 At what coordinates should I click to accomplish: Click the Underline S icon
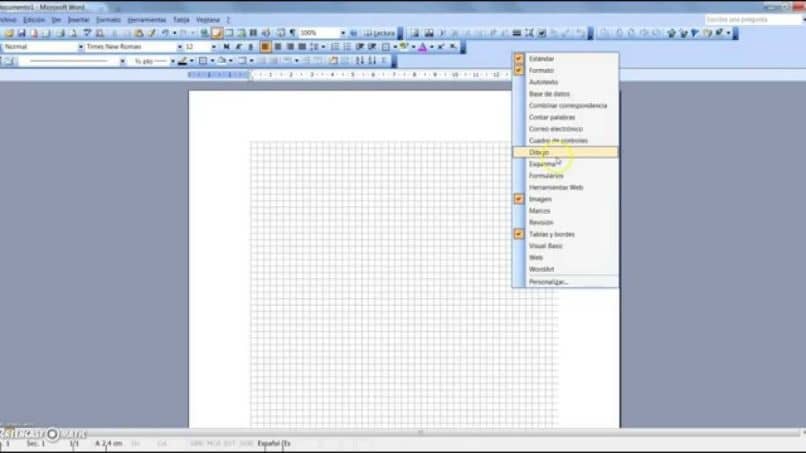point(251,47)
